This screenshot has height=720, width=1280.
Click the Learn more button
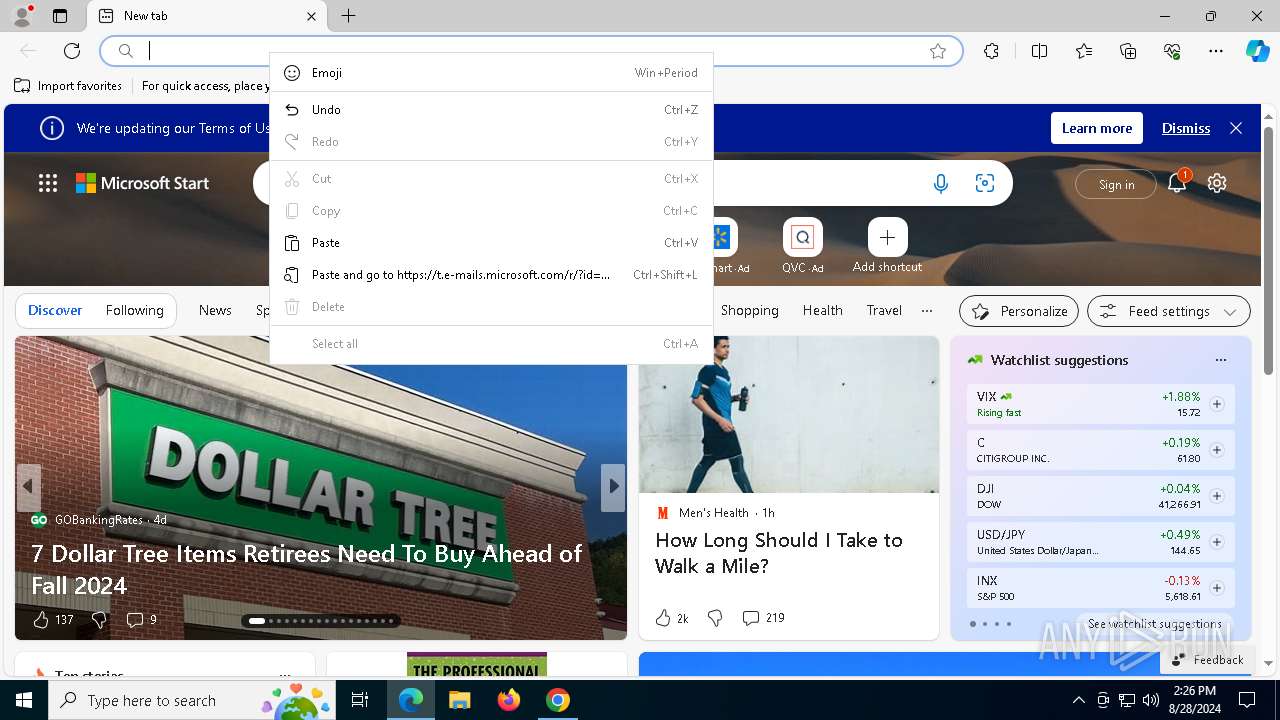click(1096, 128)
